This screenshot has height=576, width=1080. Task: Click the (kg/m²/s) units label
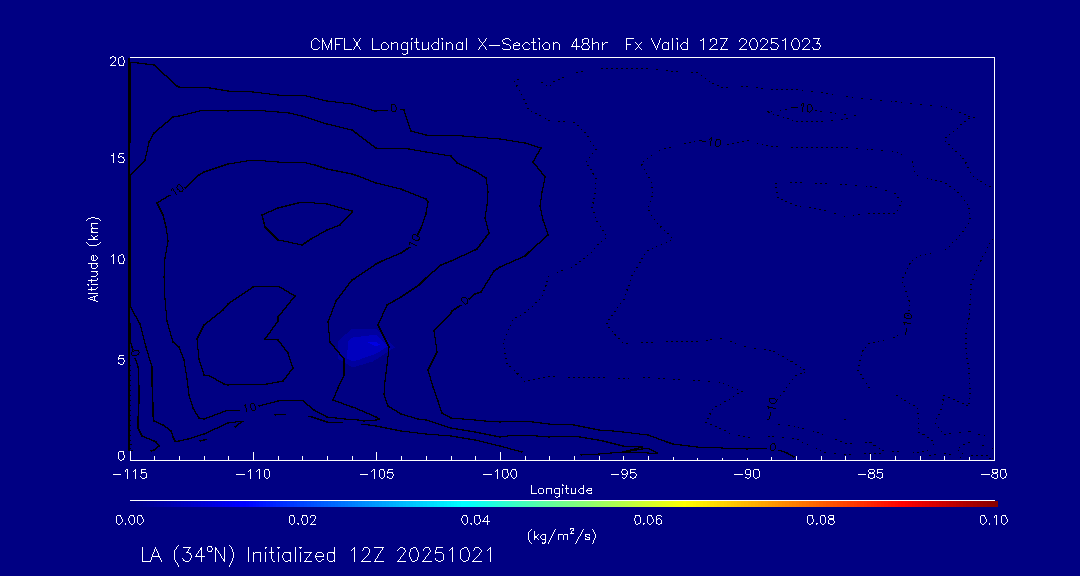click(x=562, y=536)
